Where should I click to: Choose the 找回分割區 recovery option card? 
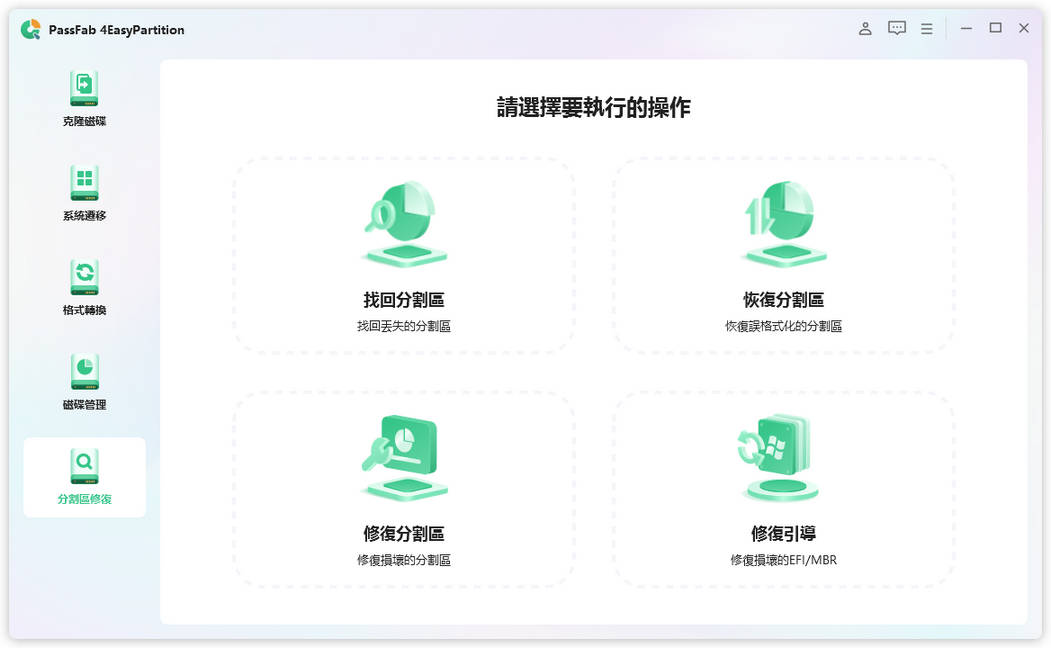coord(403,255)
